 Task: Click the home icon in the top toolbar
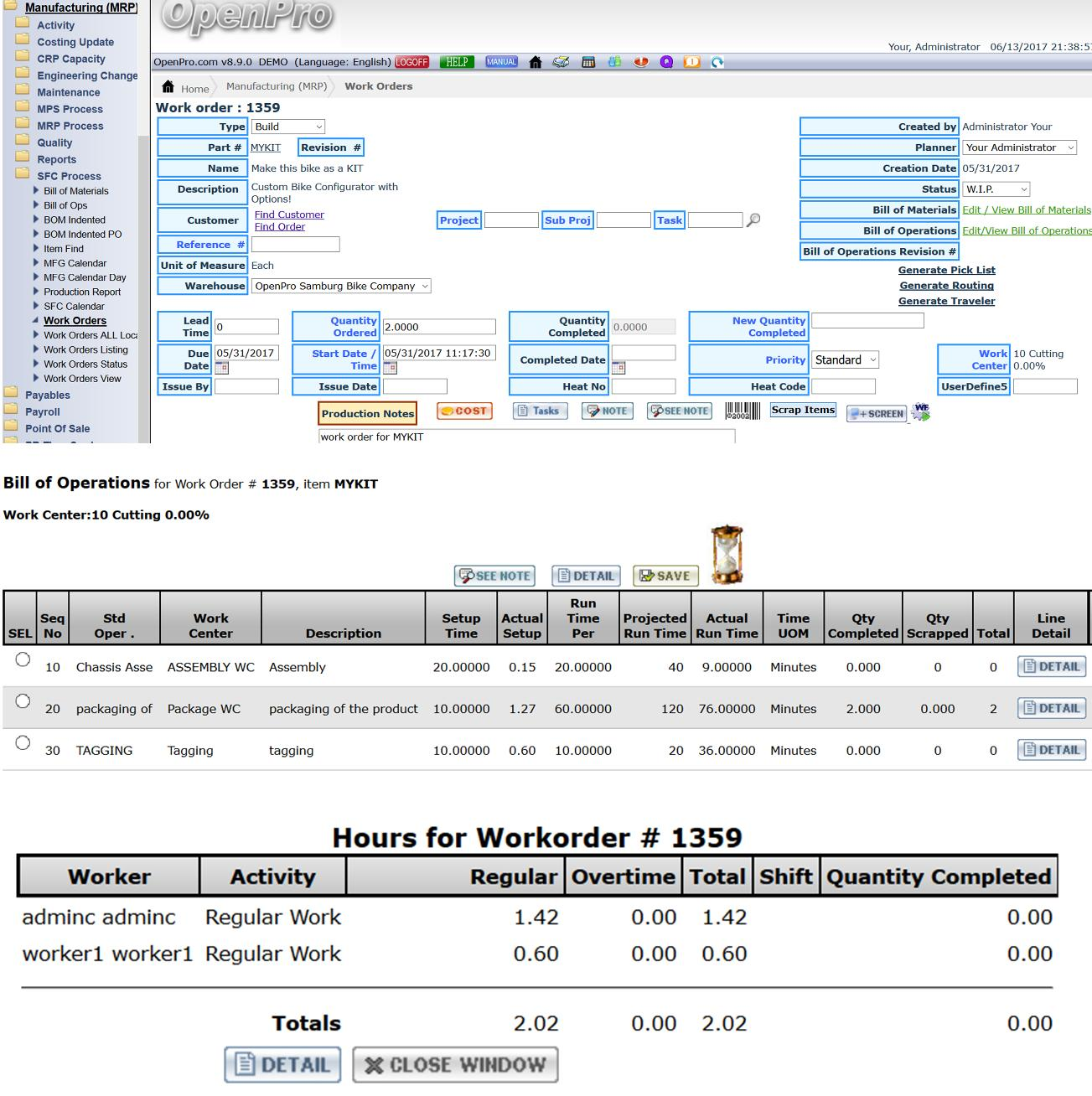[x=536, y=62]
